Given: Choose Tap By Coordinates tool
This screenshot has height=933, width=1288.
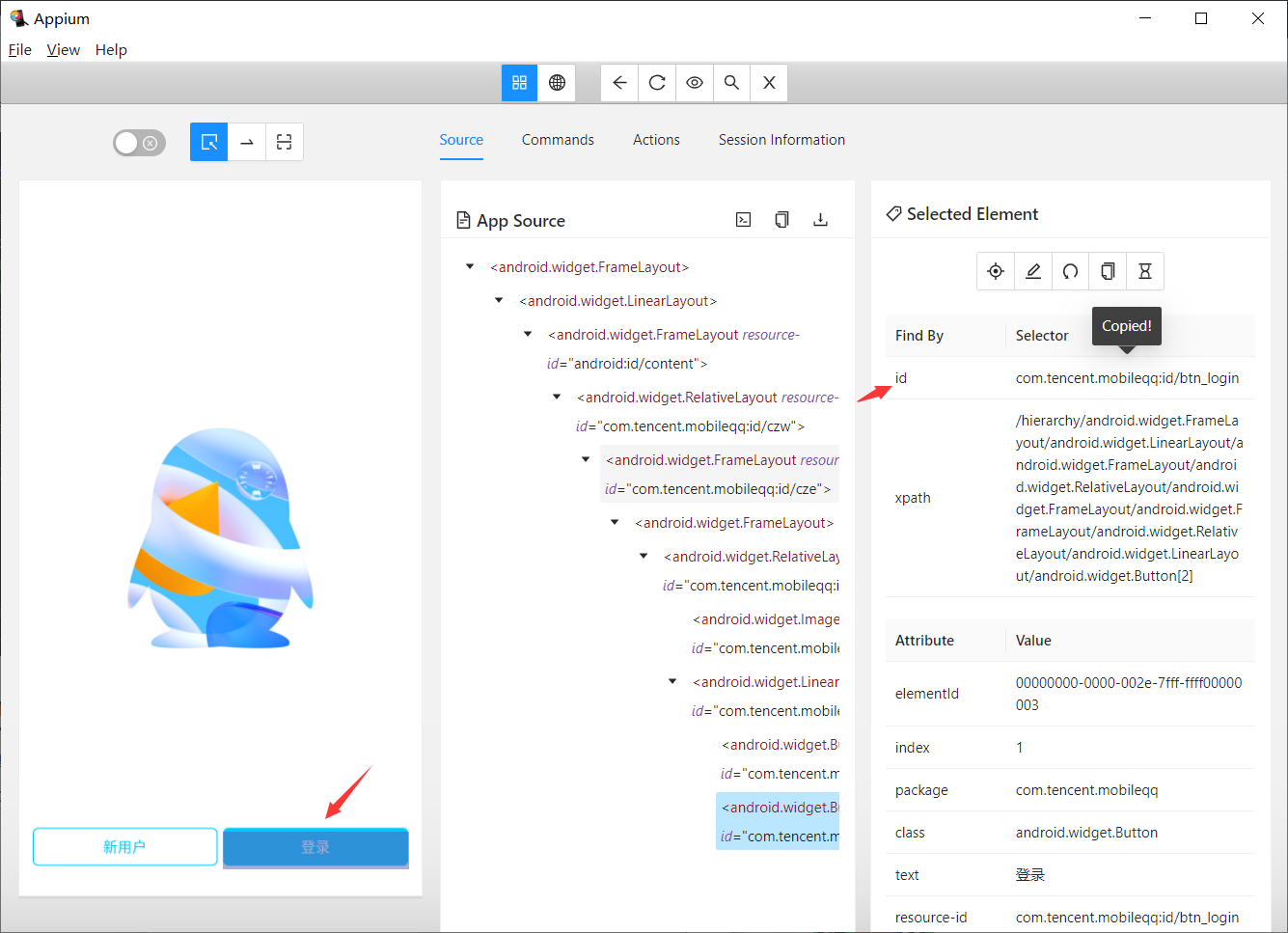Looking at the screenshot, I should click(285, 142).
